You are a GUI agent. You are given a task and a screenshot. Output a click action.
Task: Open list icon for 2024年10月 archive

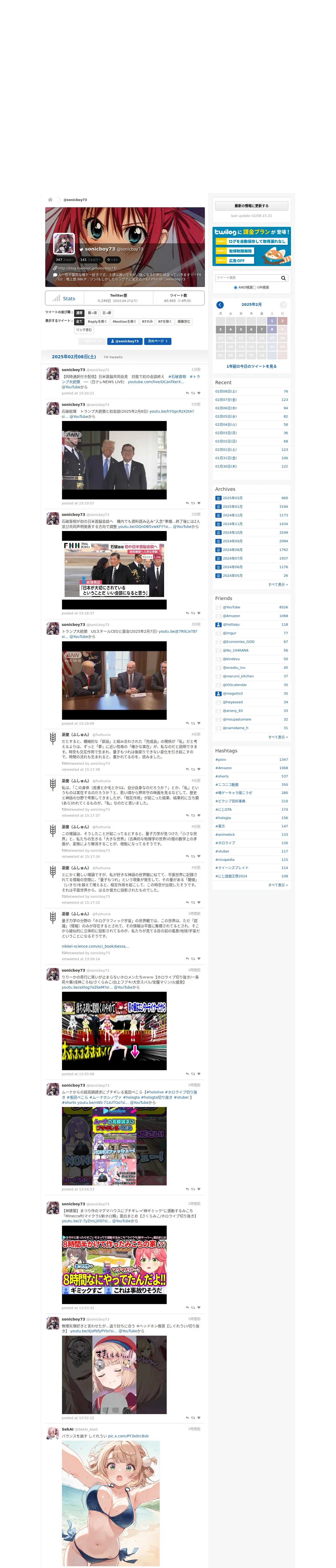coord(218,533)
